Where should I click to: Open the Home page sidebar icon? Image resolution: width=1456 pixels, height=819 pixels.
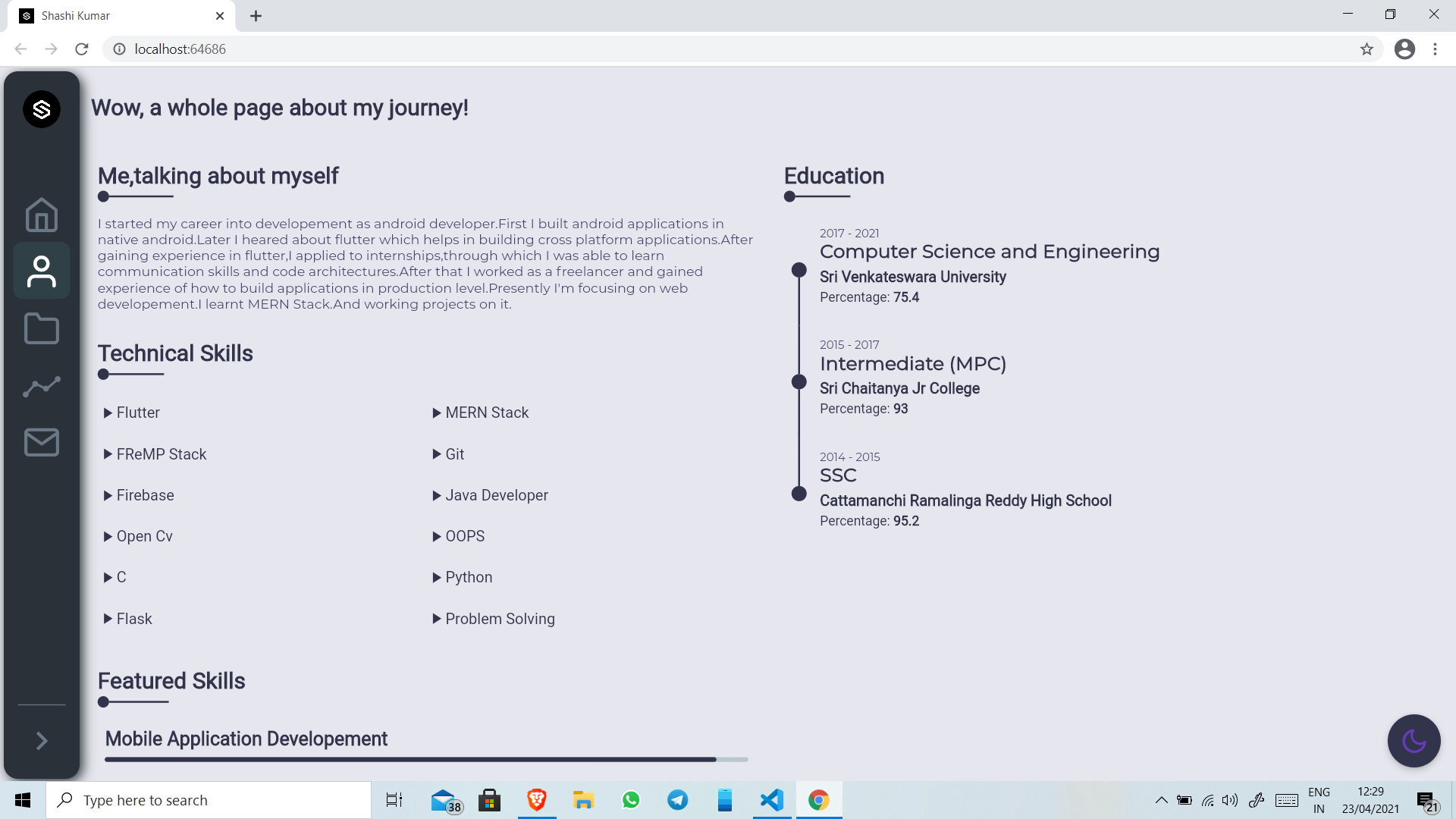point(42,215)
